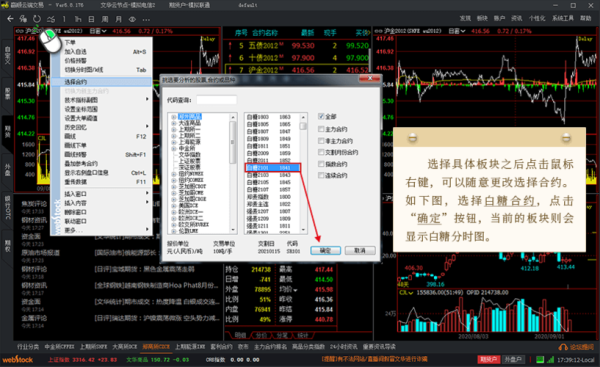Screen dimensions: 600x367
Task: Open the 系统工具 top menu
Action: [563, 18]
